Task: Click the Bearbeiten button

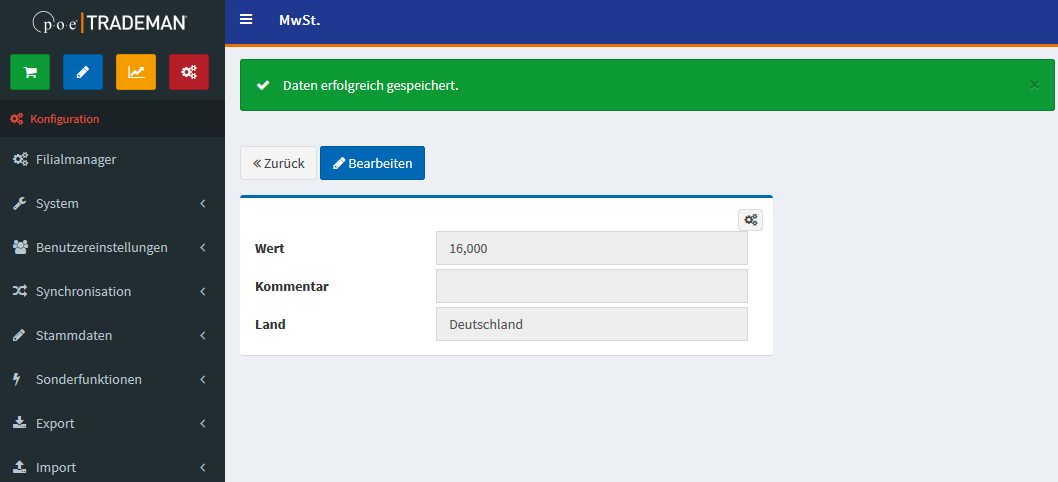Action: (372, 163)
